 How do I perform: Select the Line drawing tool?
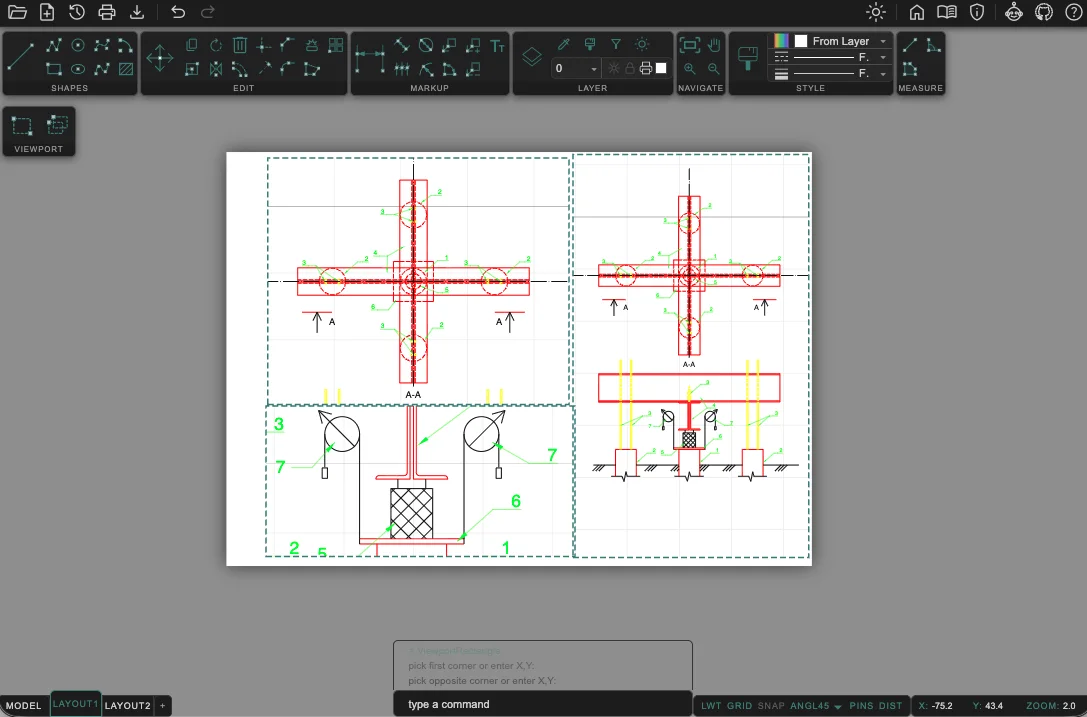pyautogui.click(x=21, y=57)
